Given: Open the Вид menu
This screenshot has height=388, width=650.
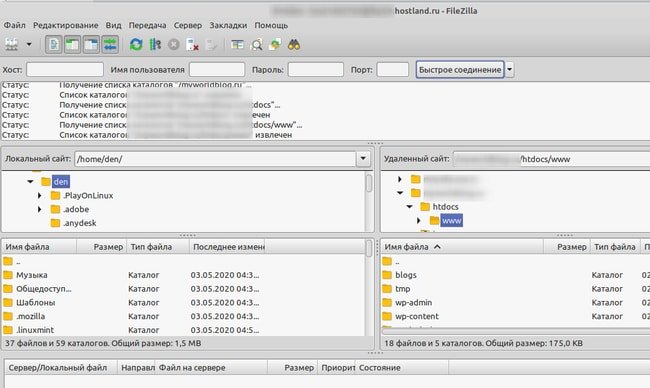Looking at the screenshot, I should [113, 25].
